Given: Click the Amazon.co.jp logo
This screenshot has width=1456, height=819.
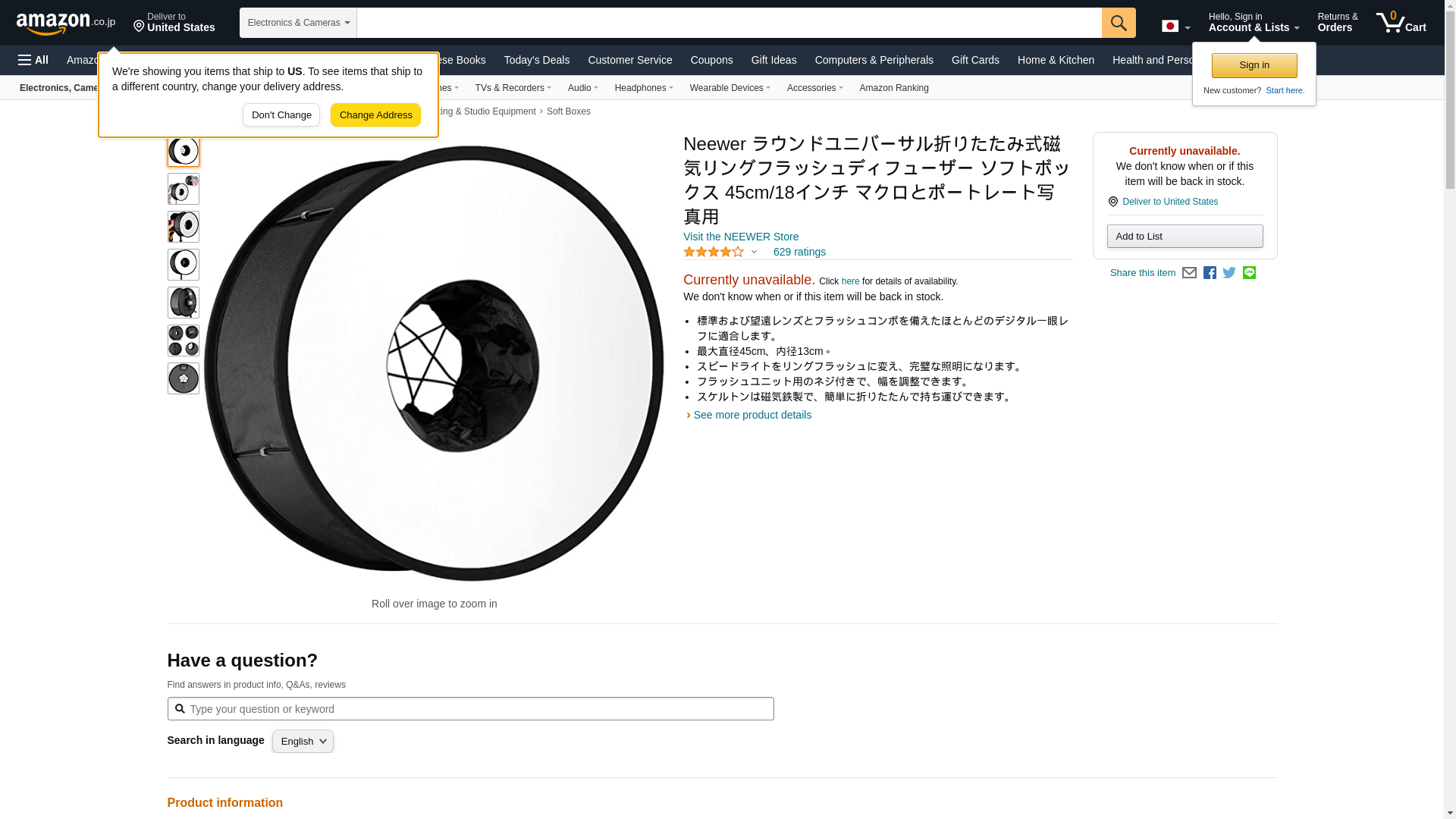Looking at the screenshot, I should tap(65, 23).
